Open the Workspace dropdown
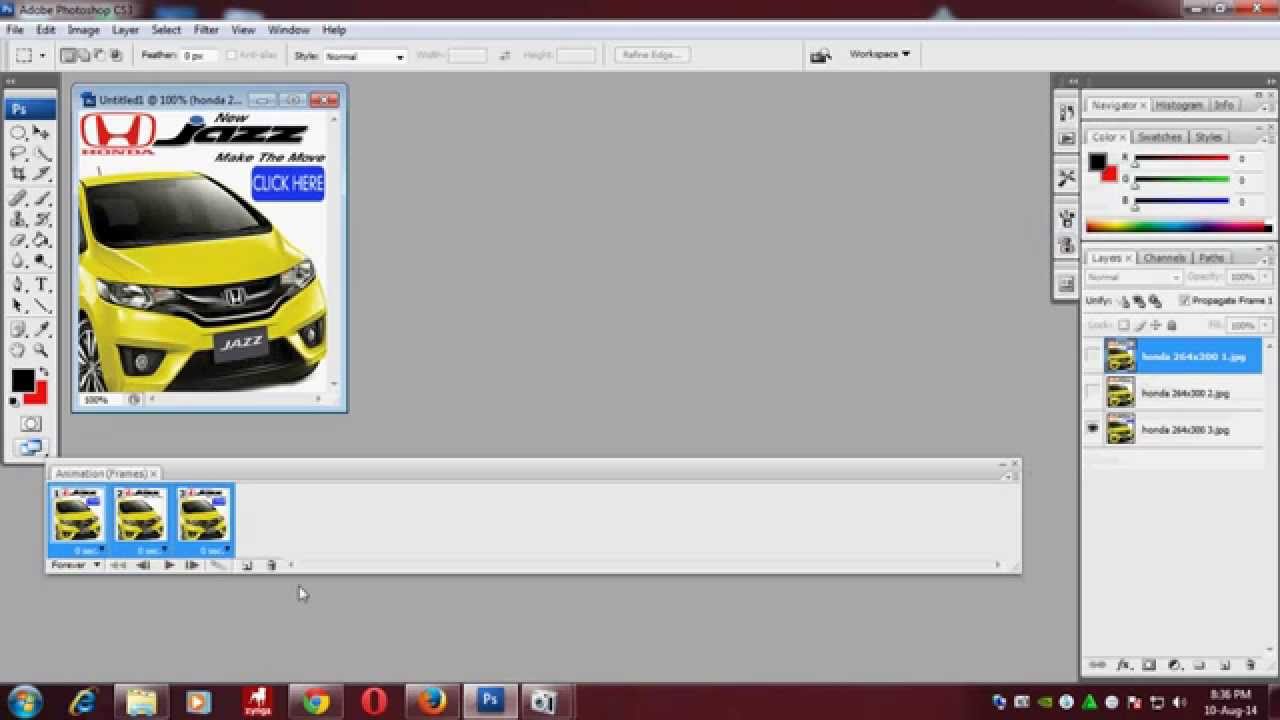Screen dimensions: 1280x720 click(879, 54)
